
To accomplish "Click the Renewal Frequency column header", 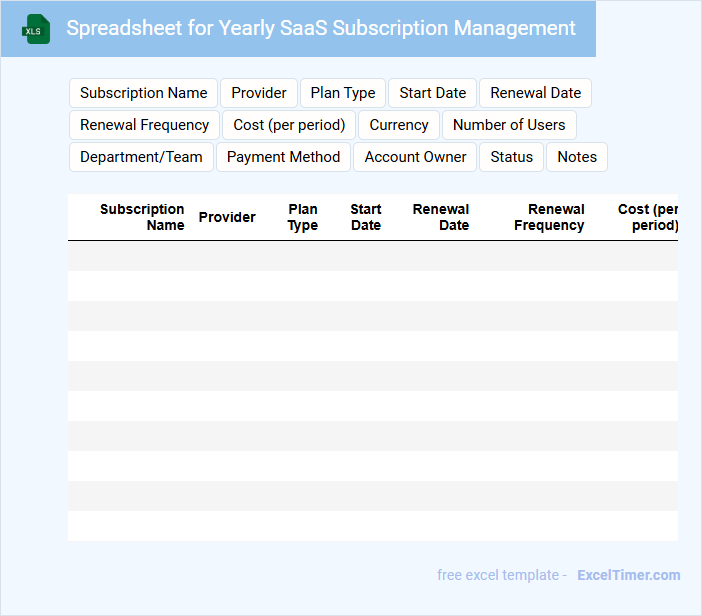I will coord(549,217).
